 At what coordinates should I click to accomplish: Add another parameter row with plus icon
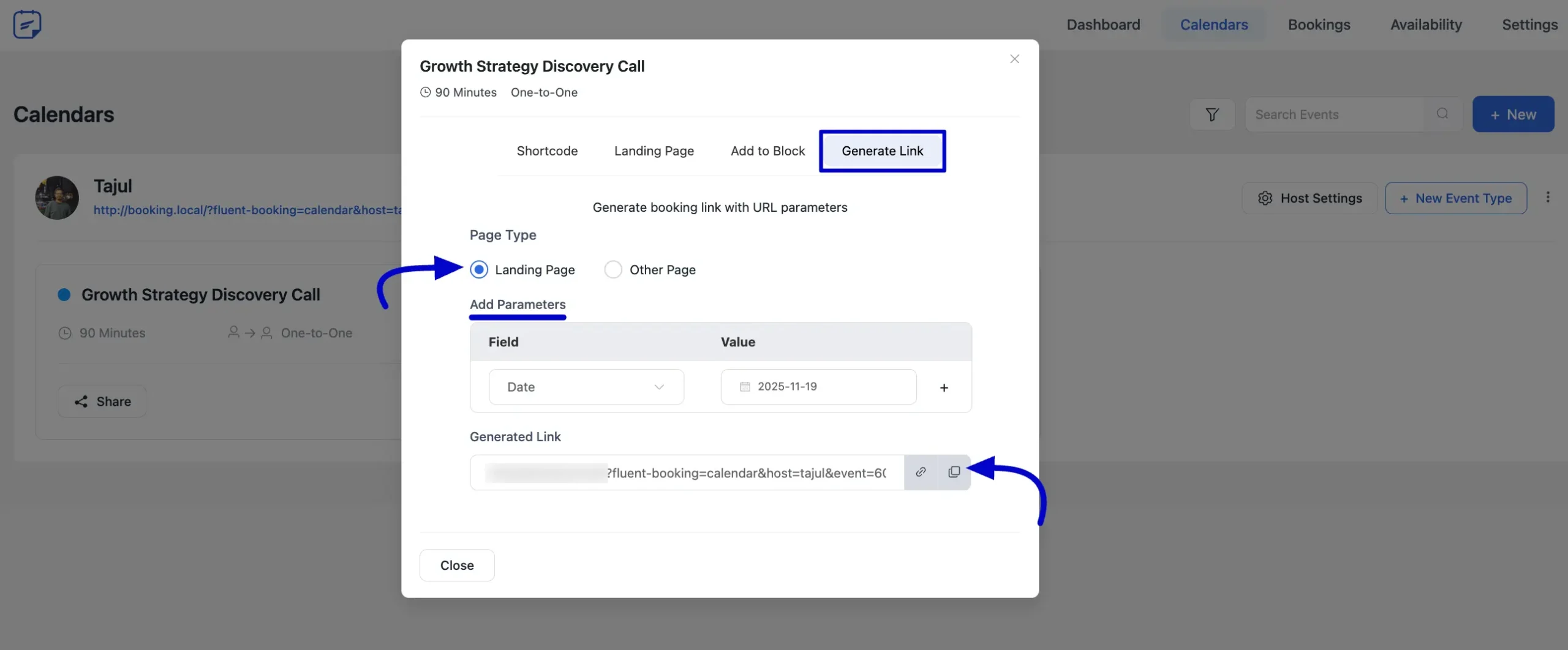[944, 387]
